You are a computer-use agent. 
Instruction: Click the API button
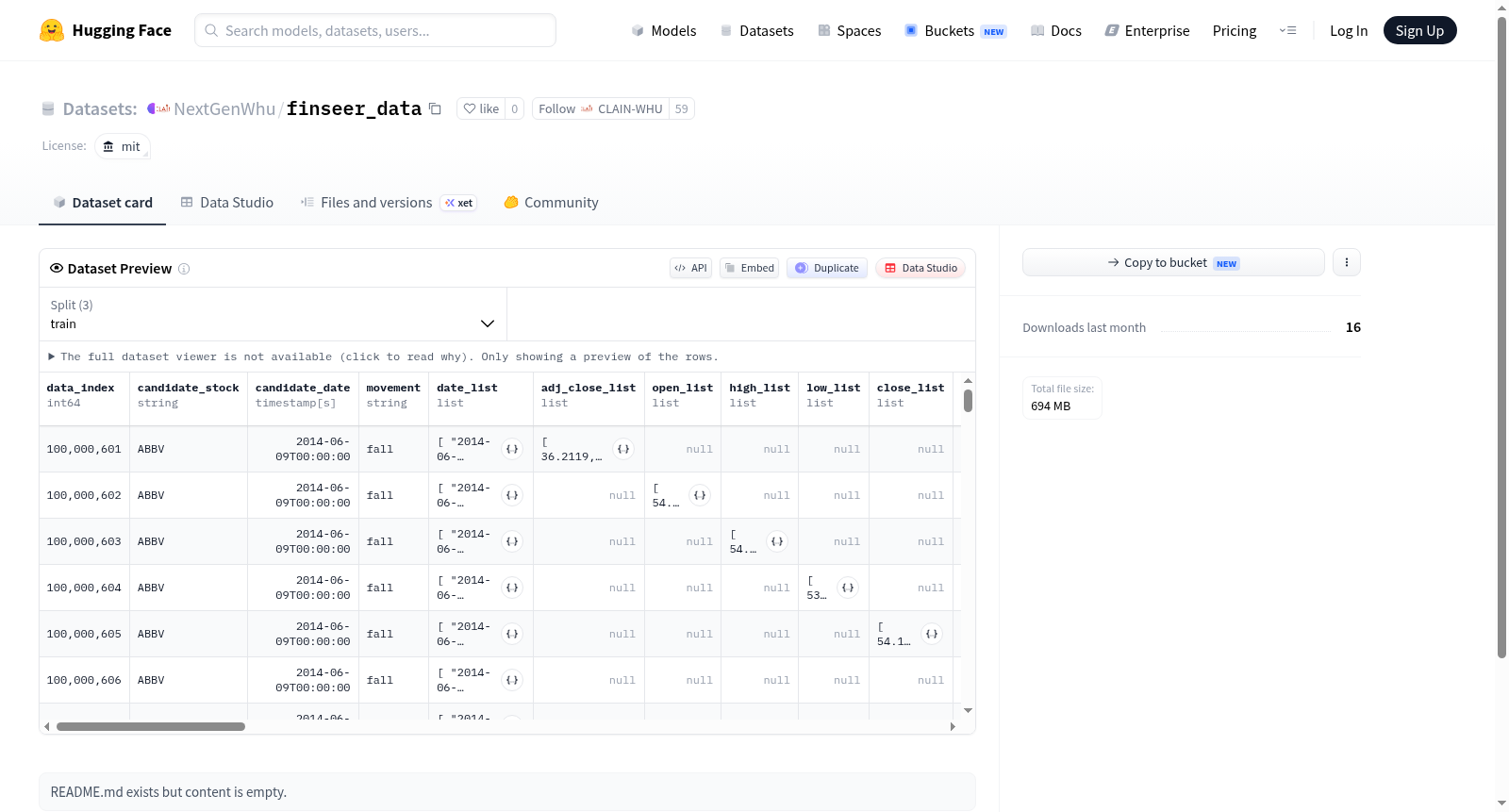pos(690,268)
